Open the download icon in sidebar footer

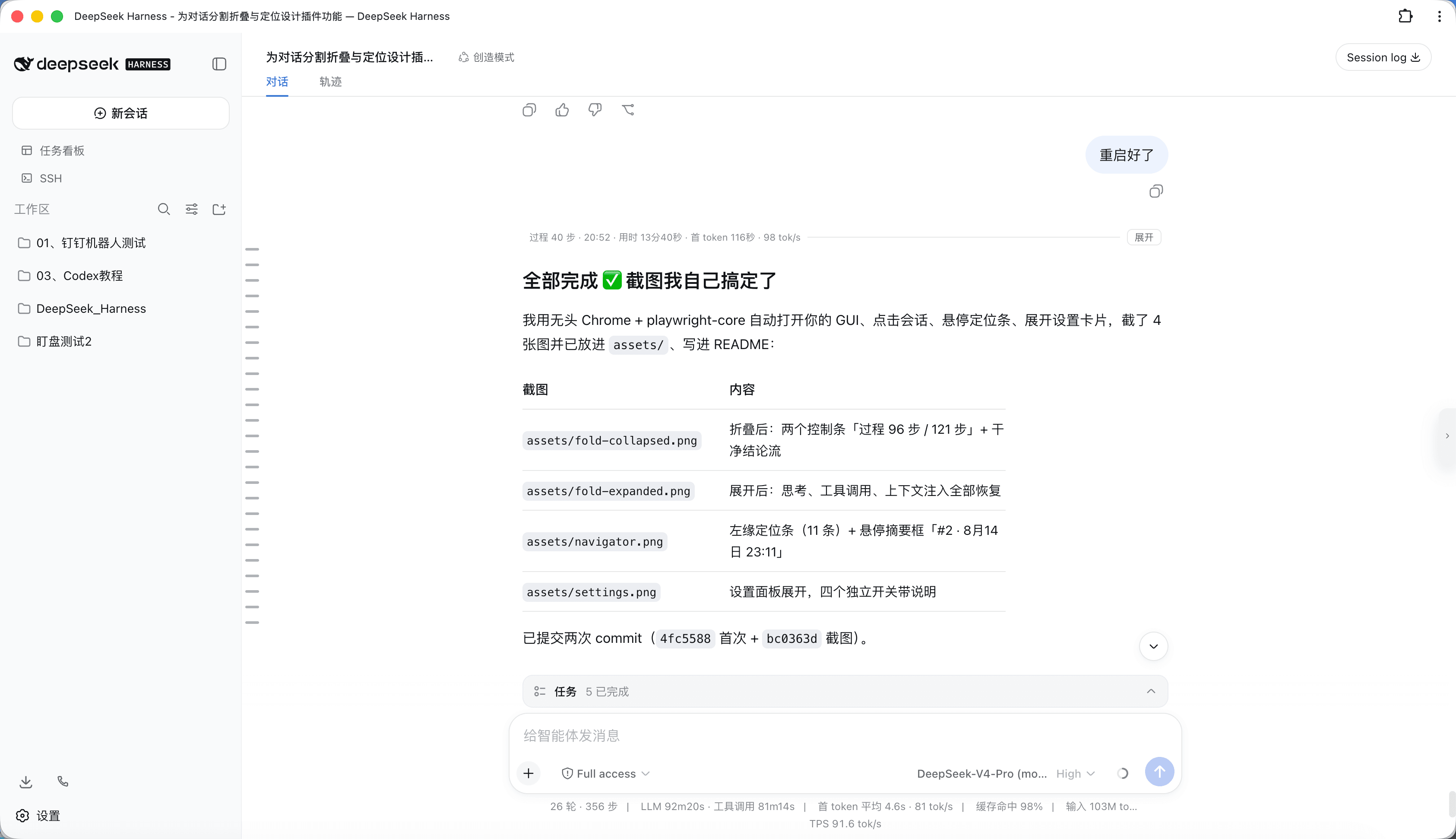tap(26, 782)
